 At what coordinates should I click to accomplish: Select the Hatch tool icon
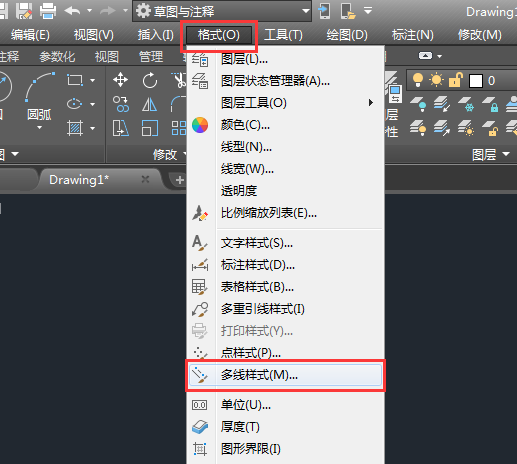(x=75, y=128)
